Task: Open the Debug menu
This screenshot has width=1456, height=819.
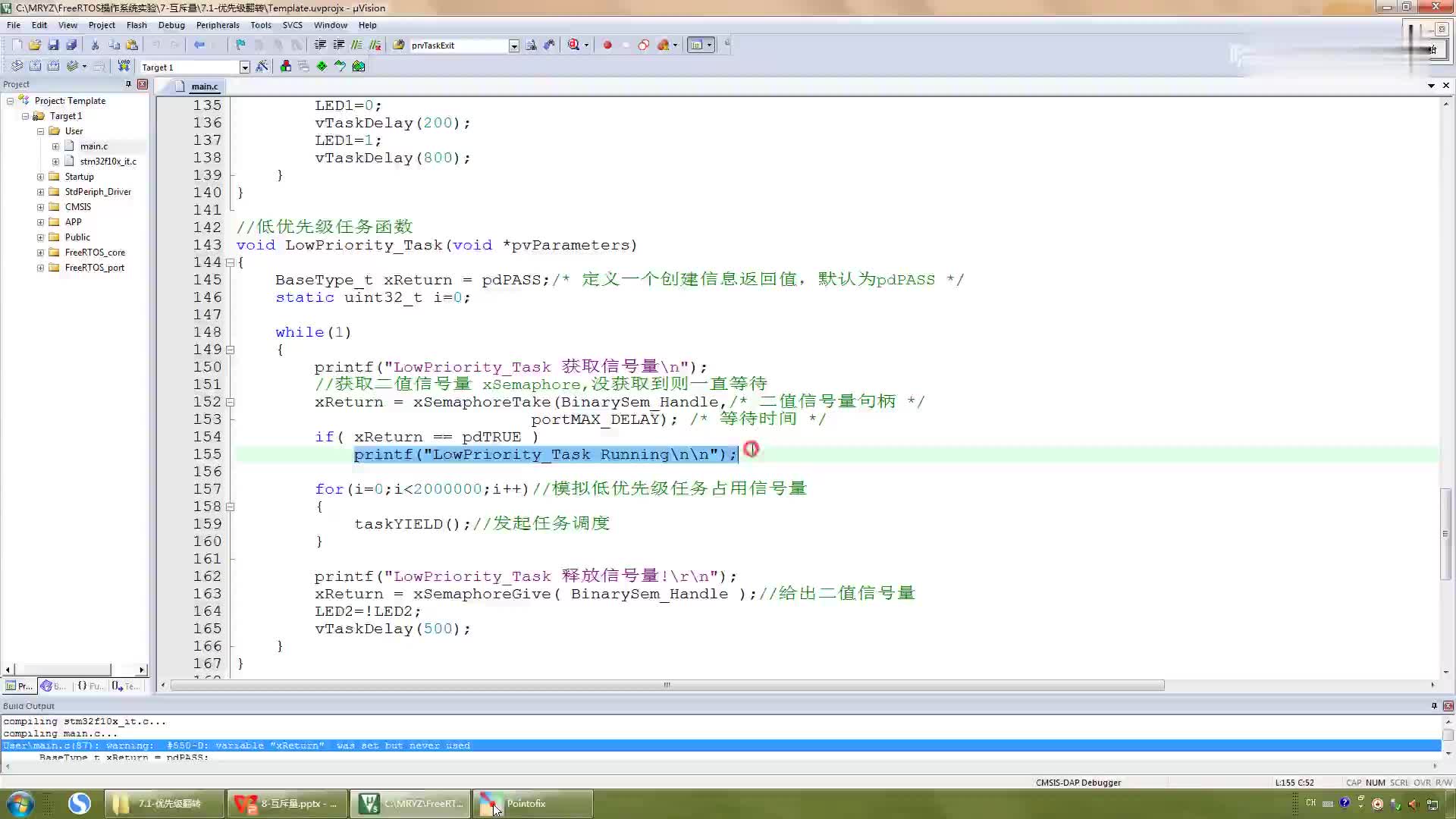Action: (171, 25)
